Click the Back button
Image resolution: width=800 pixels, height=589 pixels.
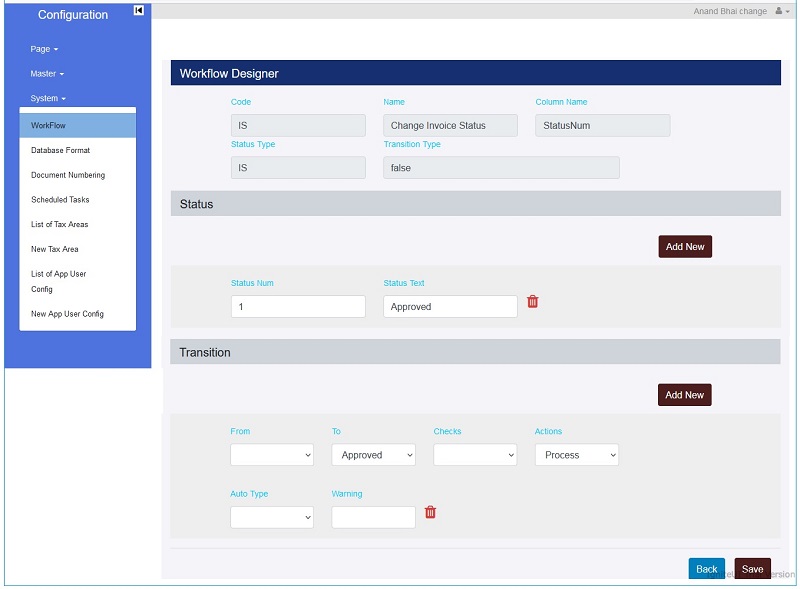pyautogui.click(x=706, y=569)
